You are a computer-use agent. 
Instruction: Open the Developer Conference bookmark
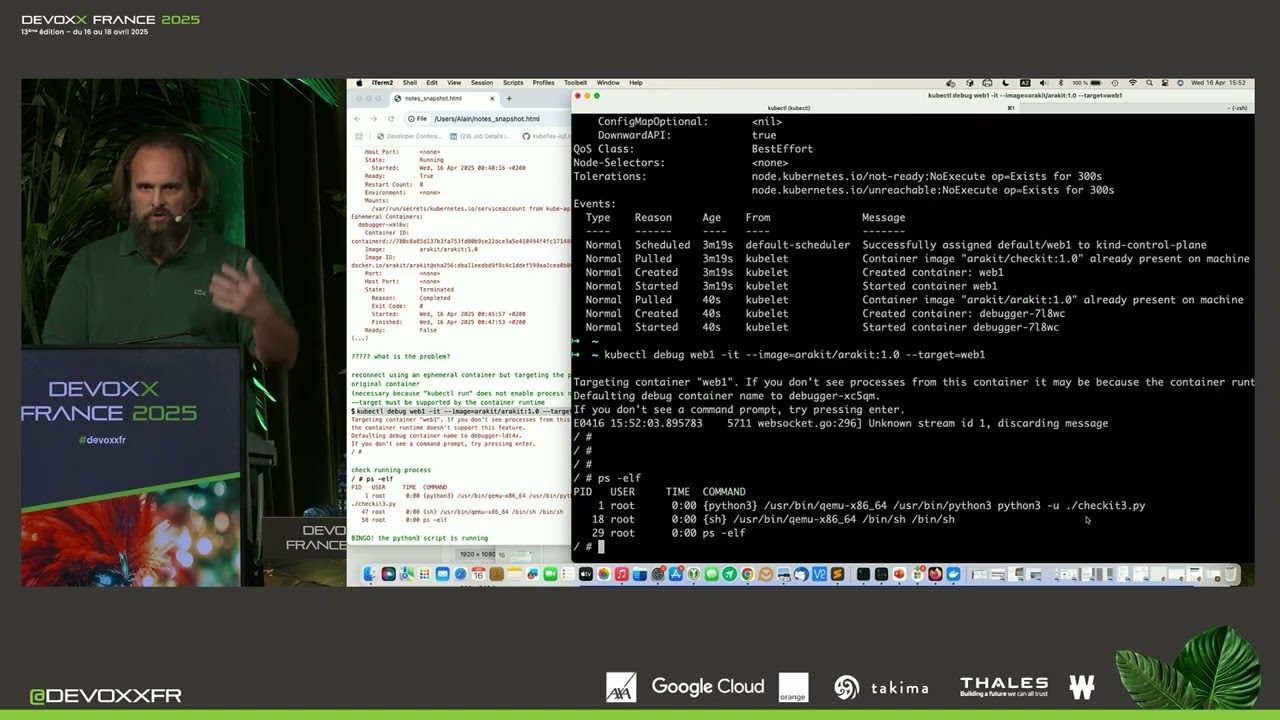(x=409, y=136)
